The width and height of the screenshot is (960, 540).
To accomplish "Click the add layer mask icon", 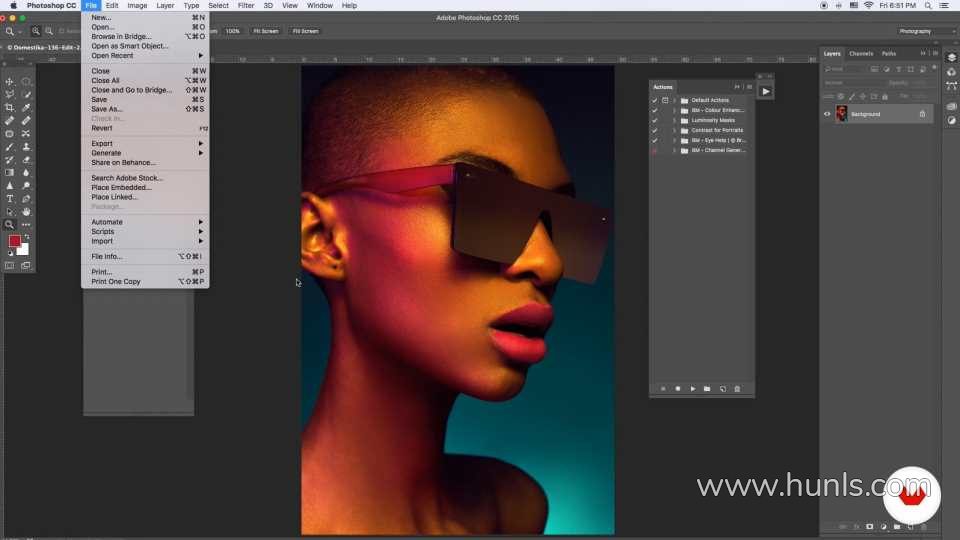I will click(870, 526).
